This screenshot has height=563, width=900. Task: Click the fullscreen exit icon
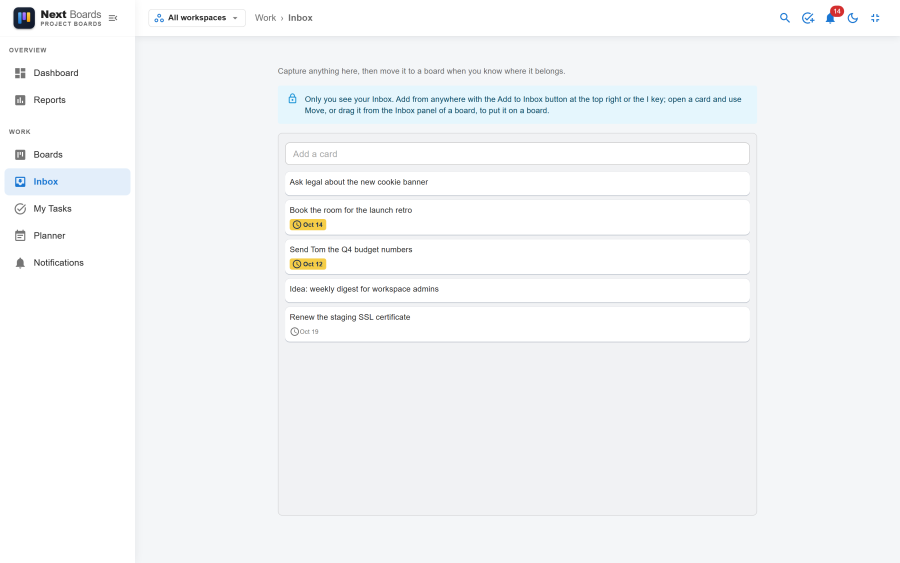coord(875,18)
